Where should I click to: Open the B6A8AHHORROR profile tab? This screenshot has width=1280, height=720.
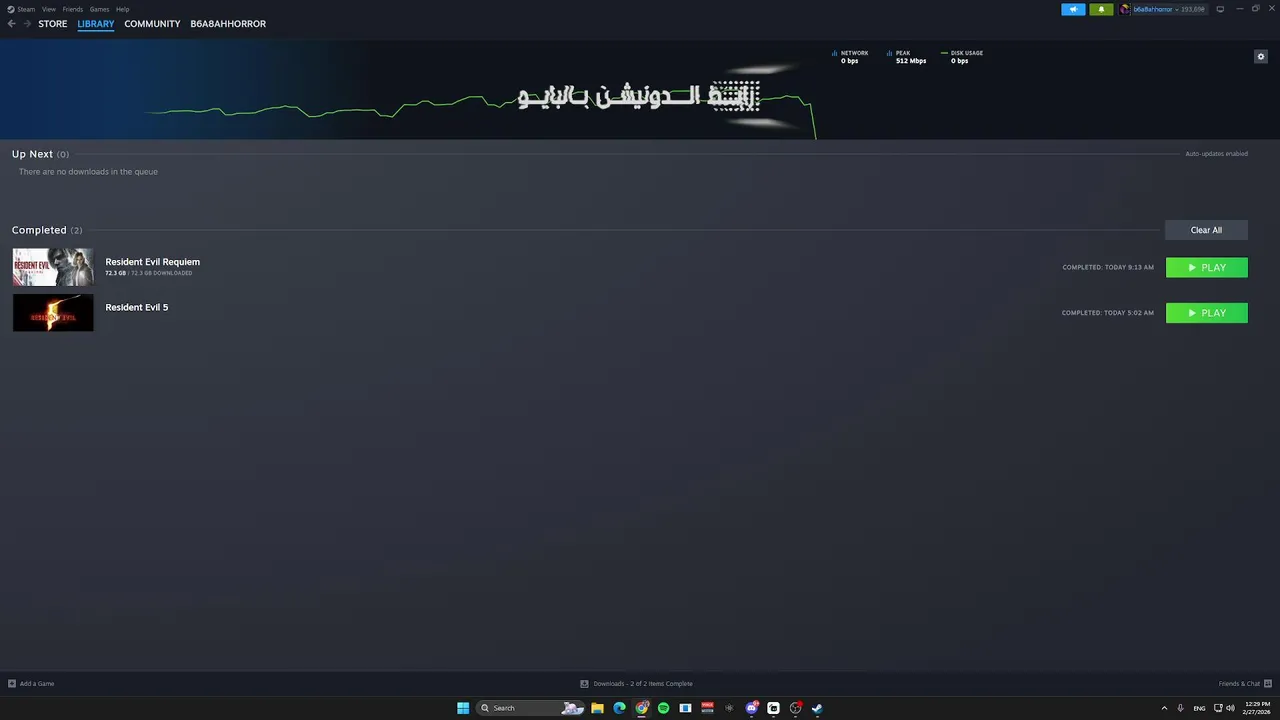[x=228, y=24]
